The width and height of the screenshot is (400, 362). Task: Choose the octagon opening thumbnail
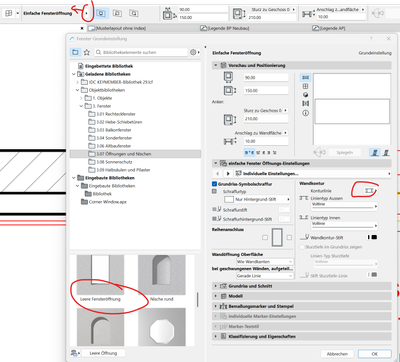coord(162,327)
